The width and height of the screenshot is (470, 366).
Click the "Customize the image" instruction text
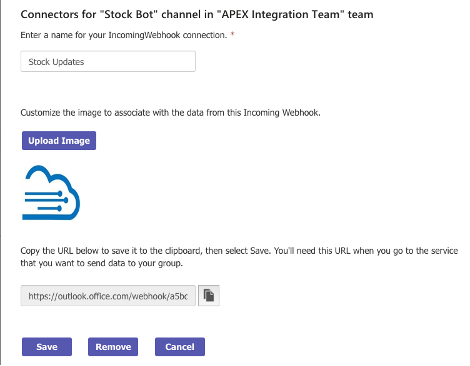pos(170,113)
